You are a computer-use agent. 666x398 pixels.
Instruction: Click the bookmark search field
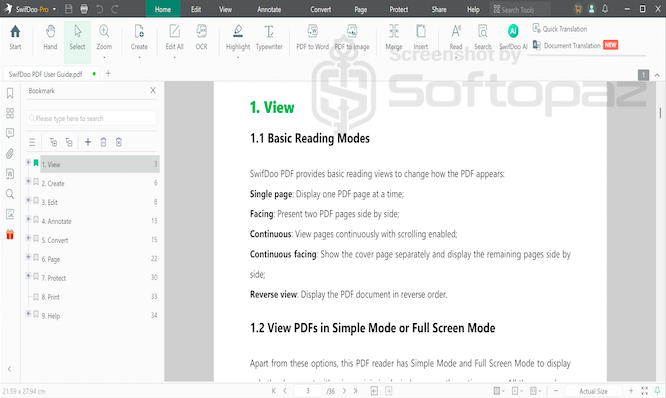[91, 118]
